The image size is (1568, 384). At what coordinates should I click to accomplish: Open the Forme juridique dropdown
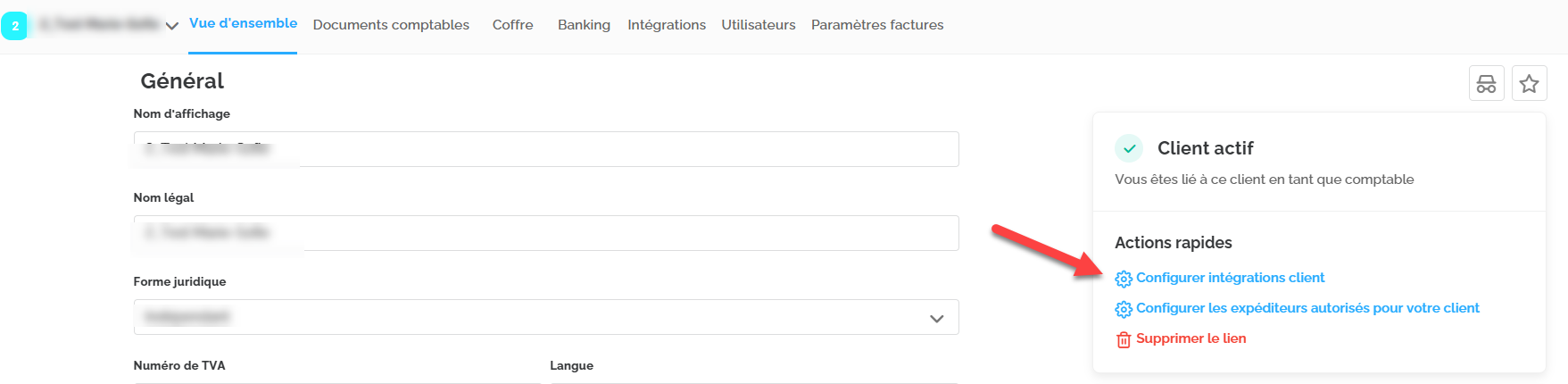click(546, 317)
